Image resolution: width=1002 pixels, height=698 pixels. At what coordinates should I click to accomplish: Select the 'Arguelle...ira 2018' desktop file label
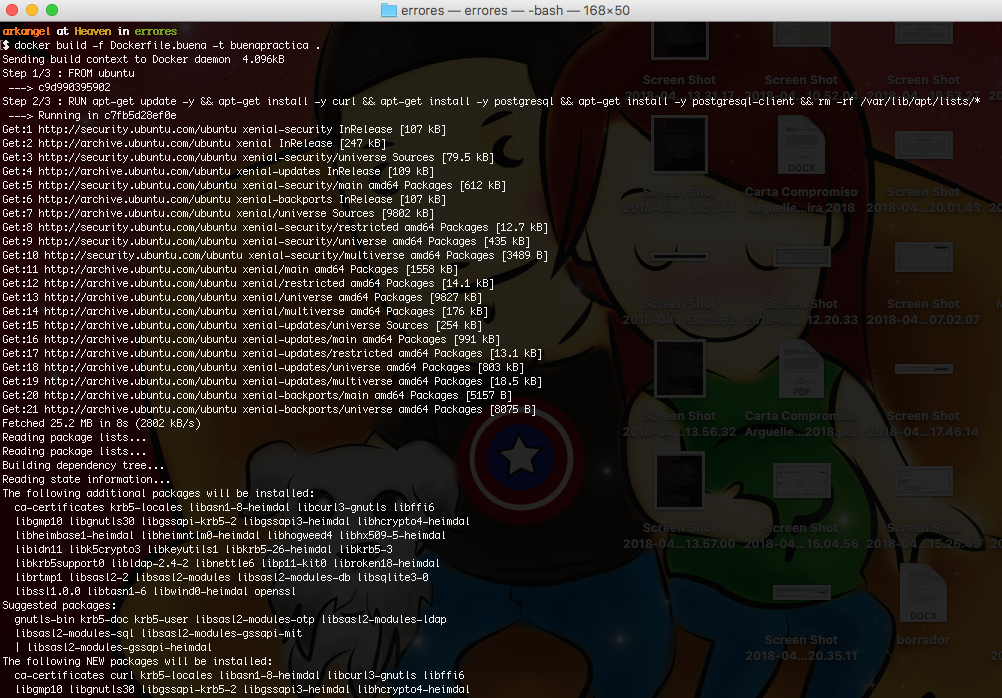pos(801,208)
